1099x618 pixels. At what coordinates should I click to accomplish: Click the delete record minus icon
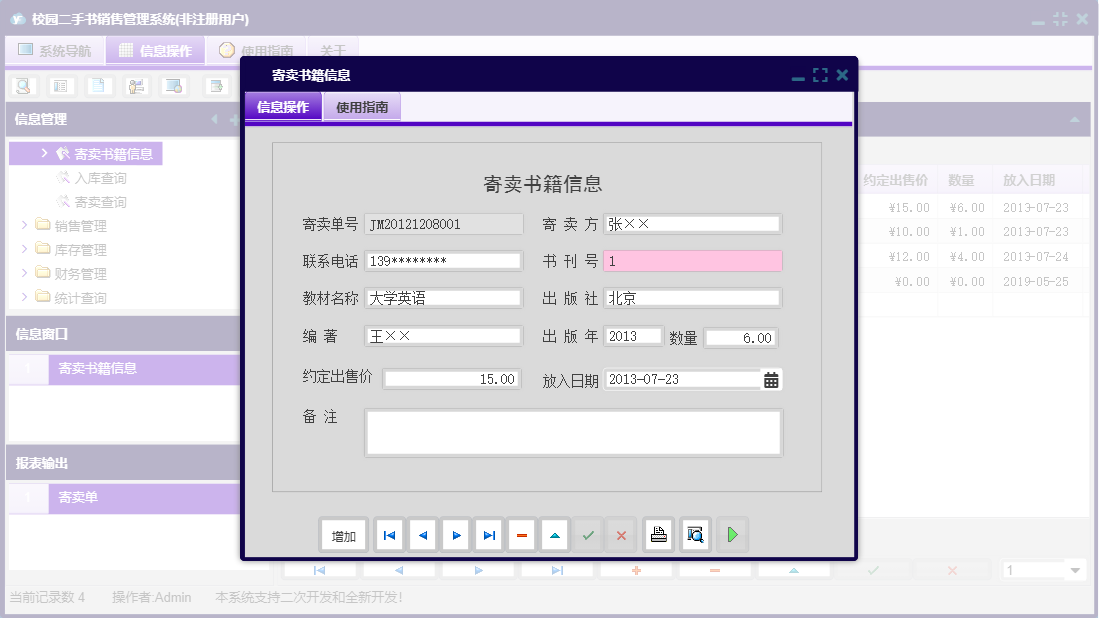pyautogui.click(x=522, y=534)
